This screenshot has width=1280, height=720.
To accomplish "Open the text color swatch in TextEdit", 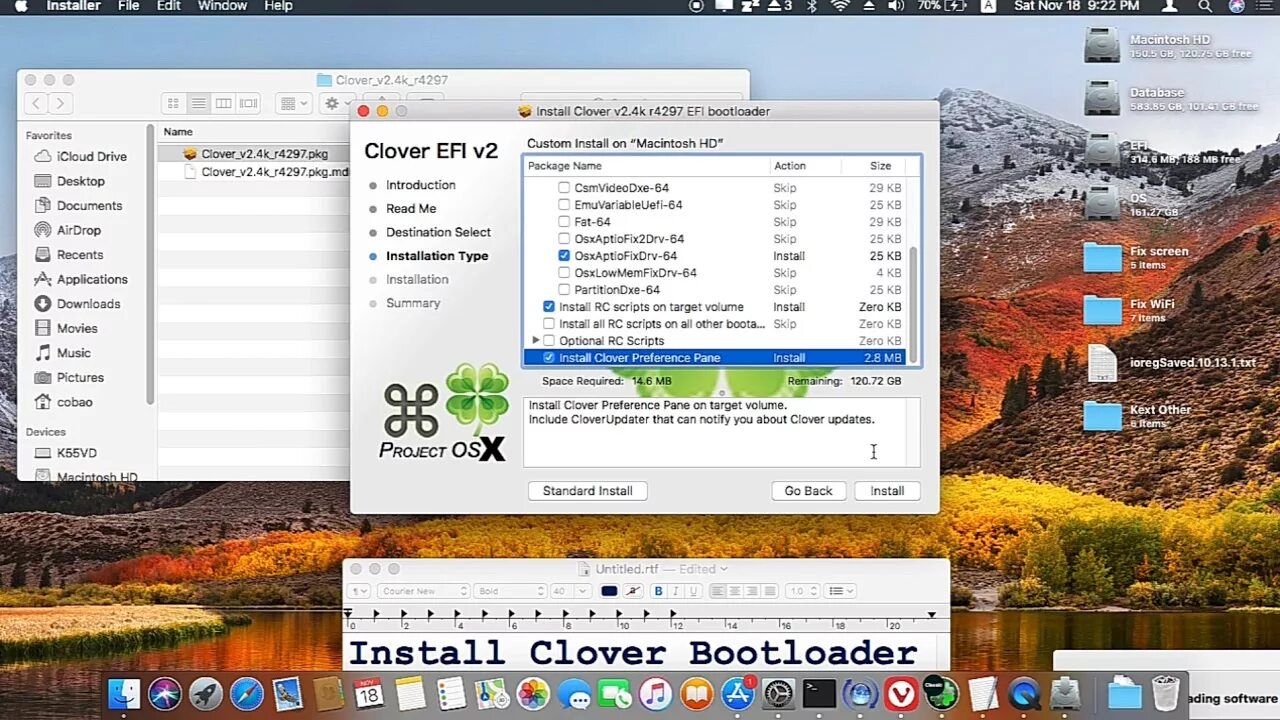I will point(609,591).
